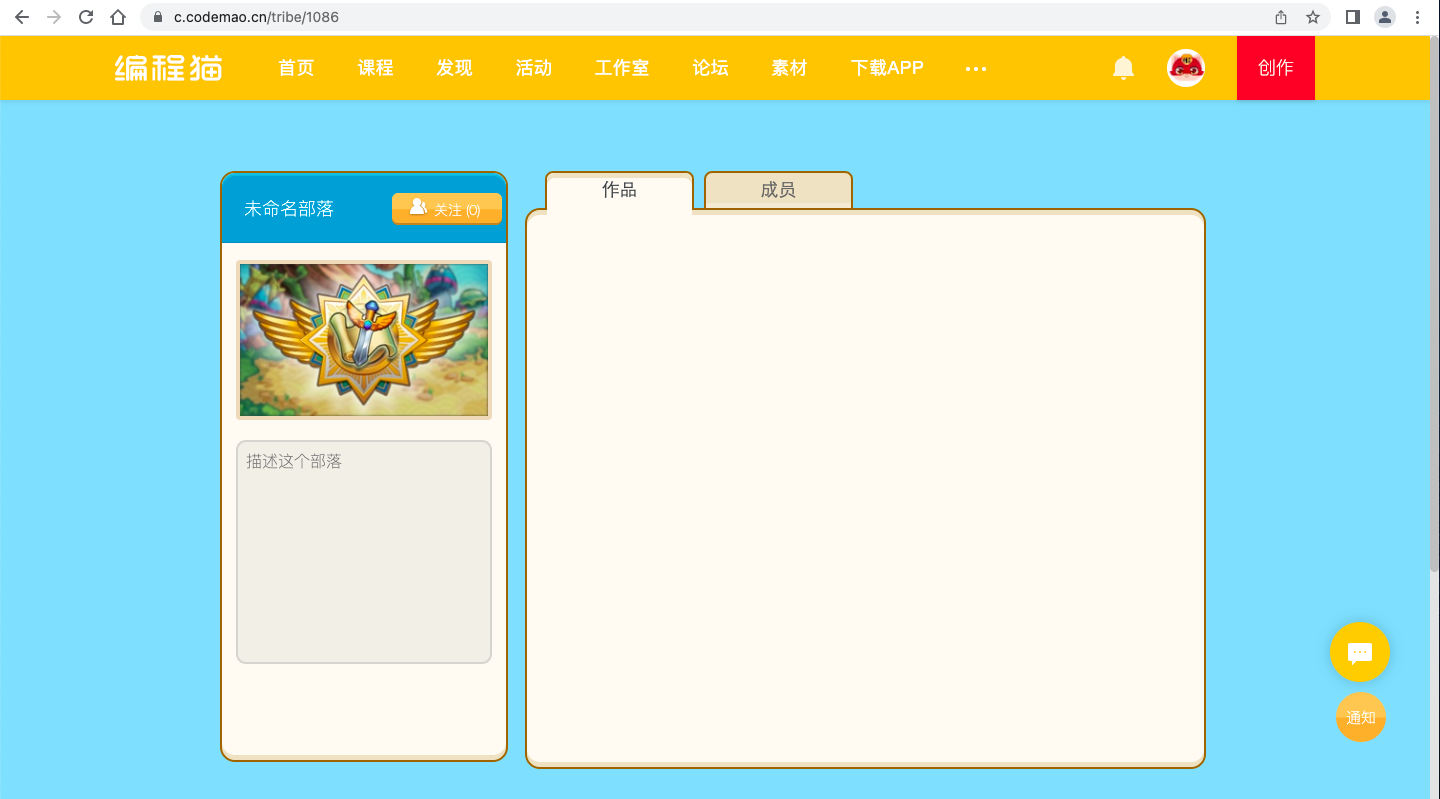
Task: View site info via the padlock icon
Action: point(157,17)
